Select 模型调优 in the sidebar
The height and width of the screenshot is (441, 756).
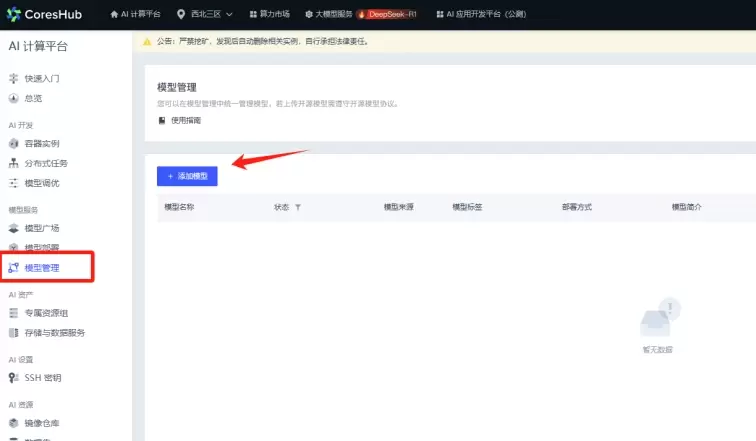pyautogui.click(x=42, y=183)
